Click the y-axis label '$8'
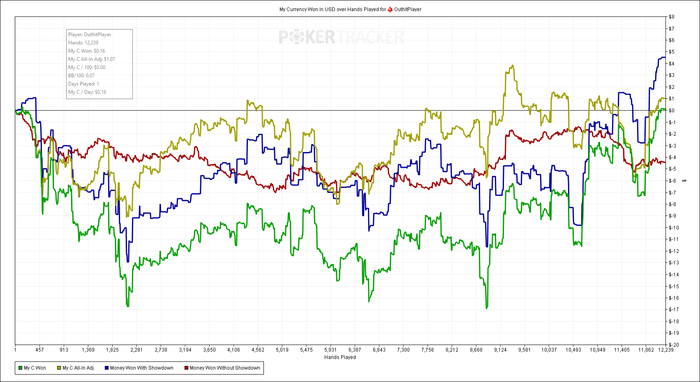This screenshot has width=700, height=382. (671, 17)
